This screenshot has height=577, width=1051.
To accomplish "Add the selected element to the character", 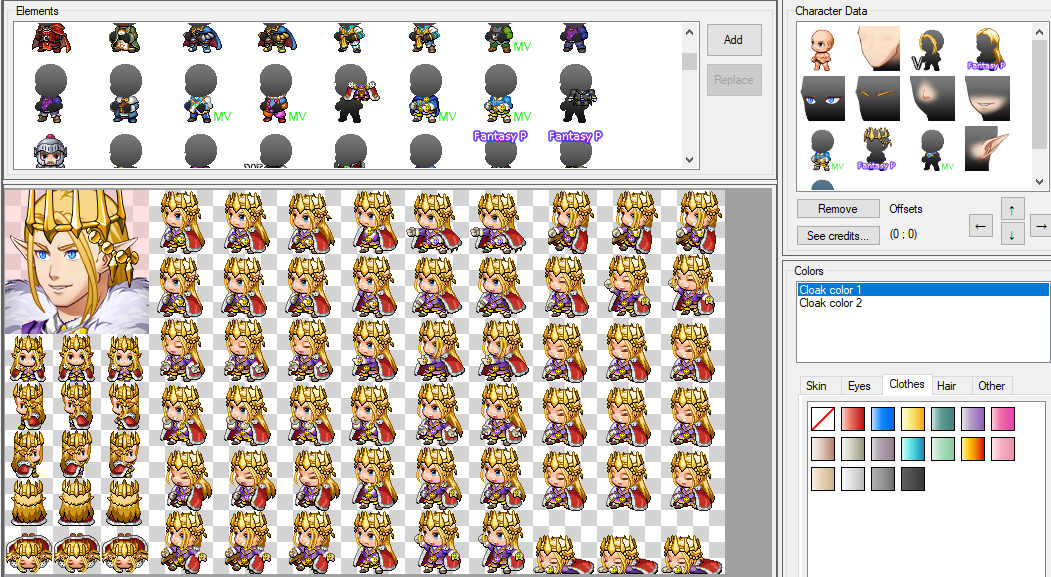I will (734, 40).
